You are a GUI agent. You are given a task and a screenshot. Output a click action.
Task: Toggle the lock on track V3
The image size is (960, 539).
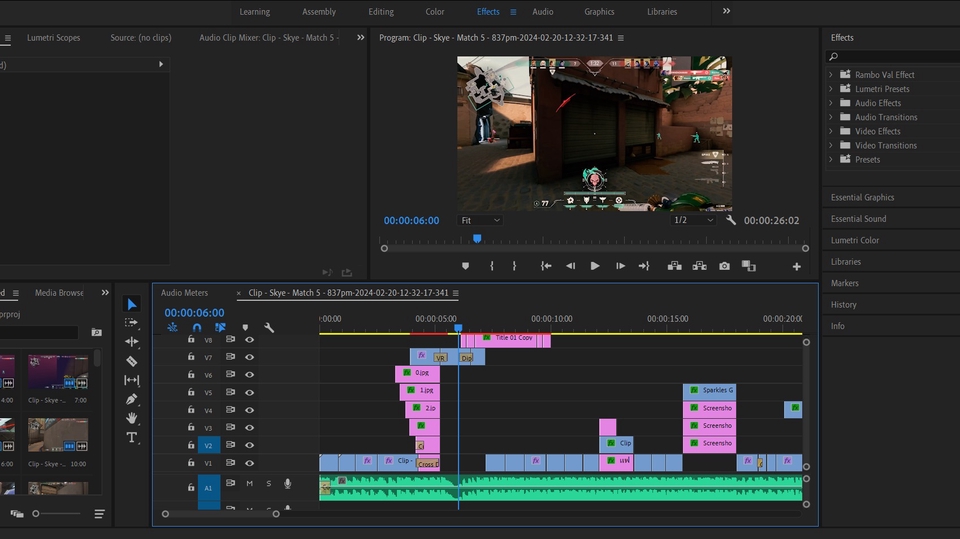click(191, 427)
